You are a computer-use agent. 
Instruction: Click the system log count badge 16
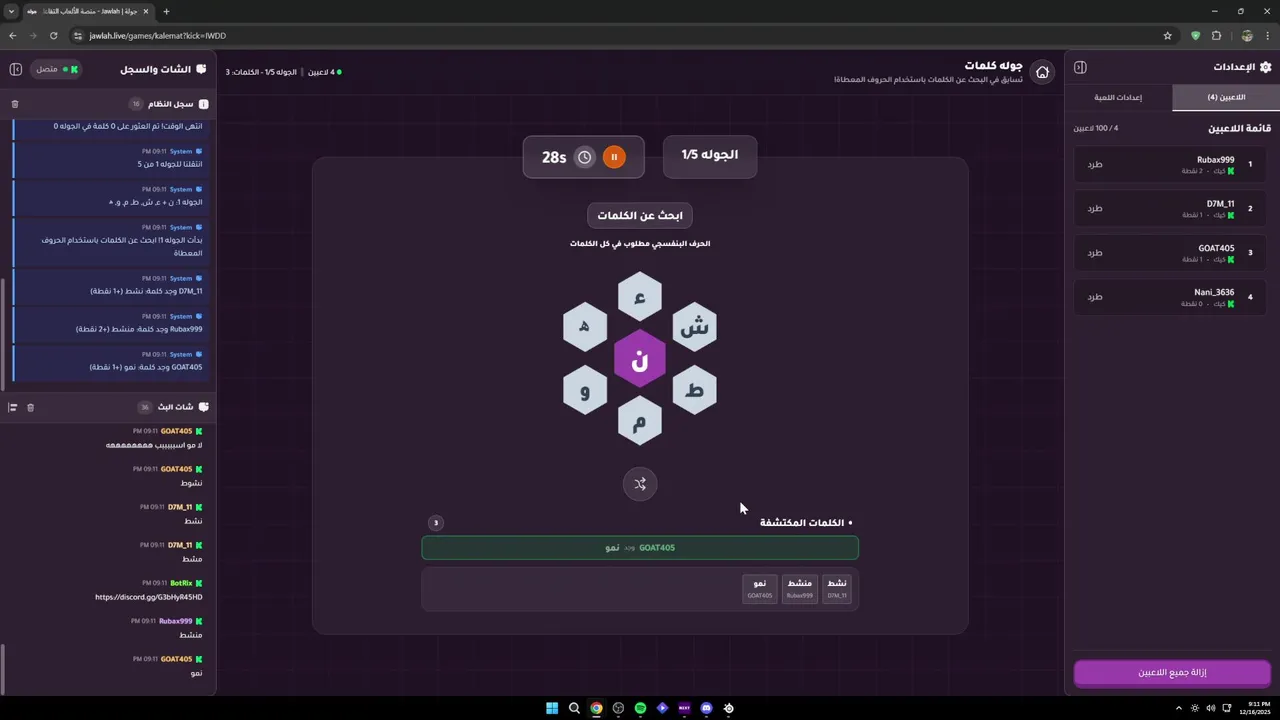pyautogui.click(x=136, y=104)
